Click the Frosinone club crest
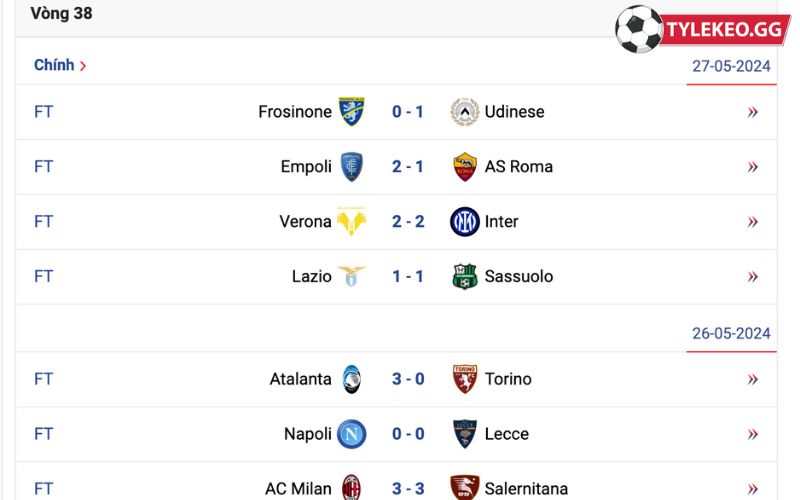 click(352, 111)
